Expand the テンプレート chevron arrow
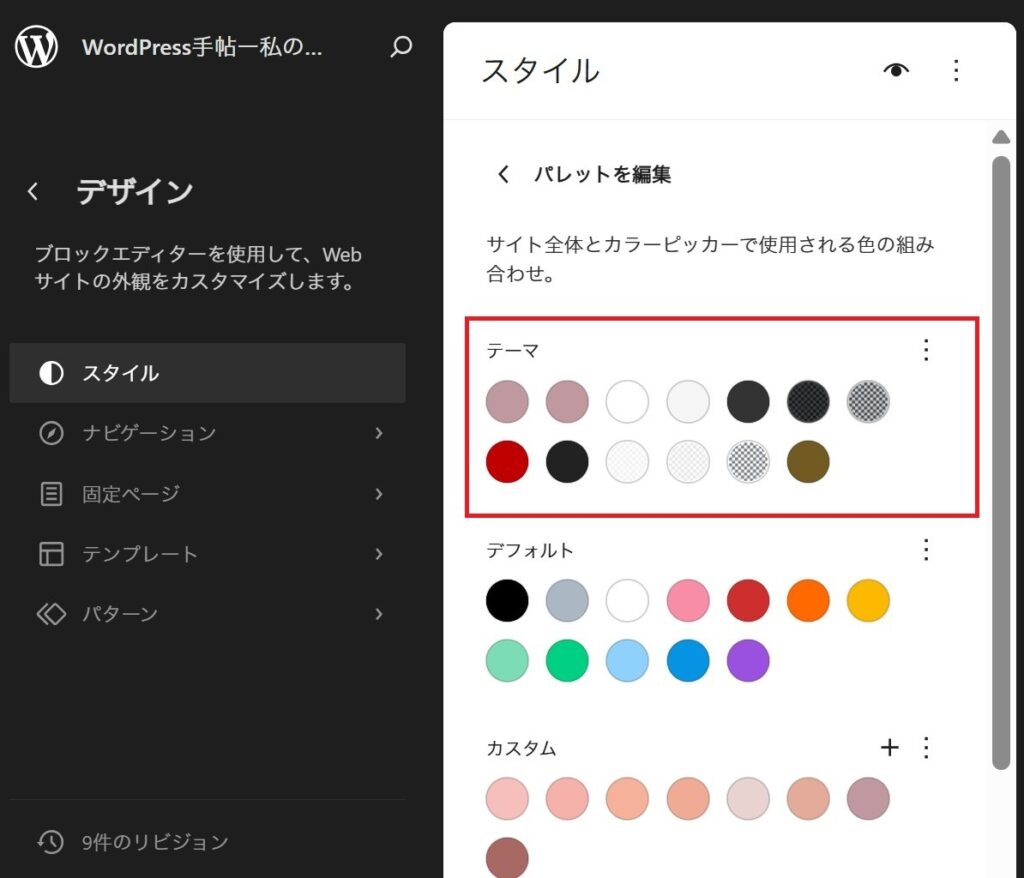Image resolution: width=1024 pixels, height=878 pixels. click(x=379, y=554)
